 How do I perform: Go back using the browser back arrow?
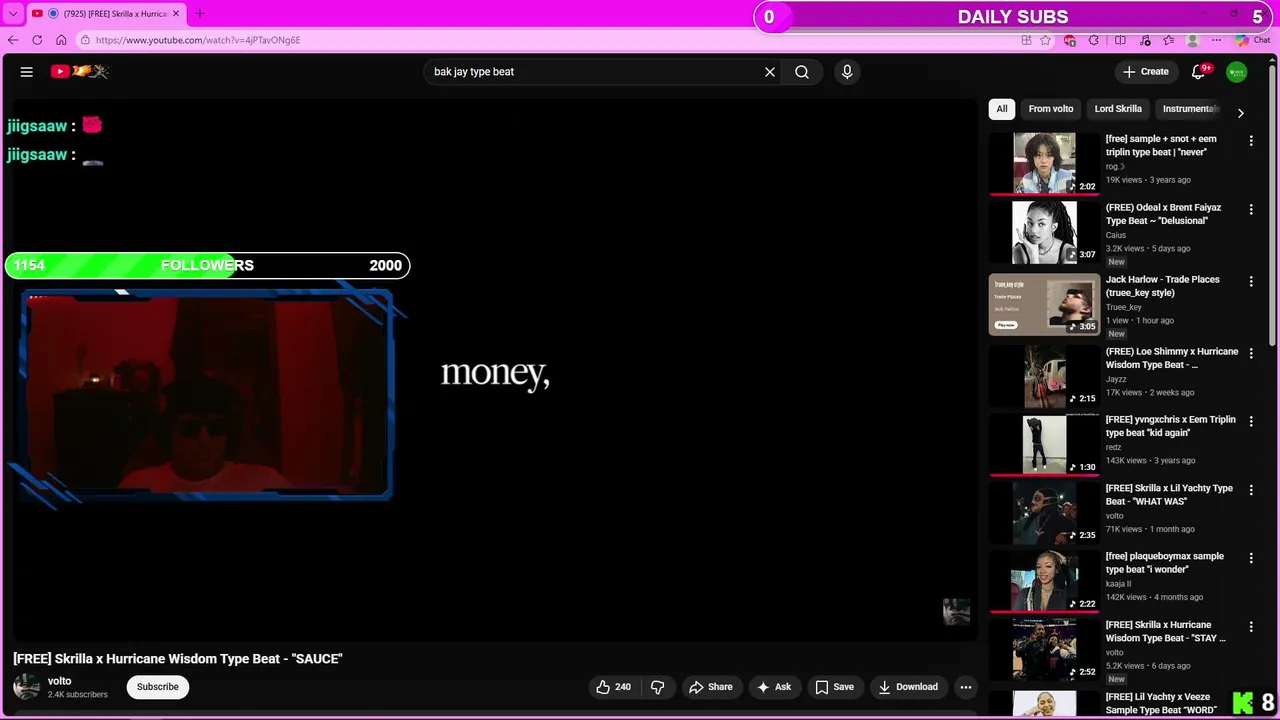13,40
